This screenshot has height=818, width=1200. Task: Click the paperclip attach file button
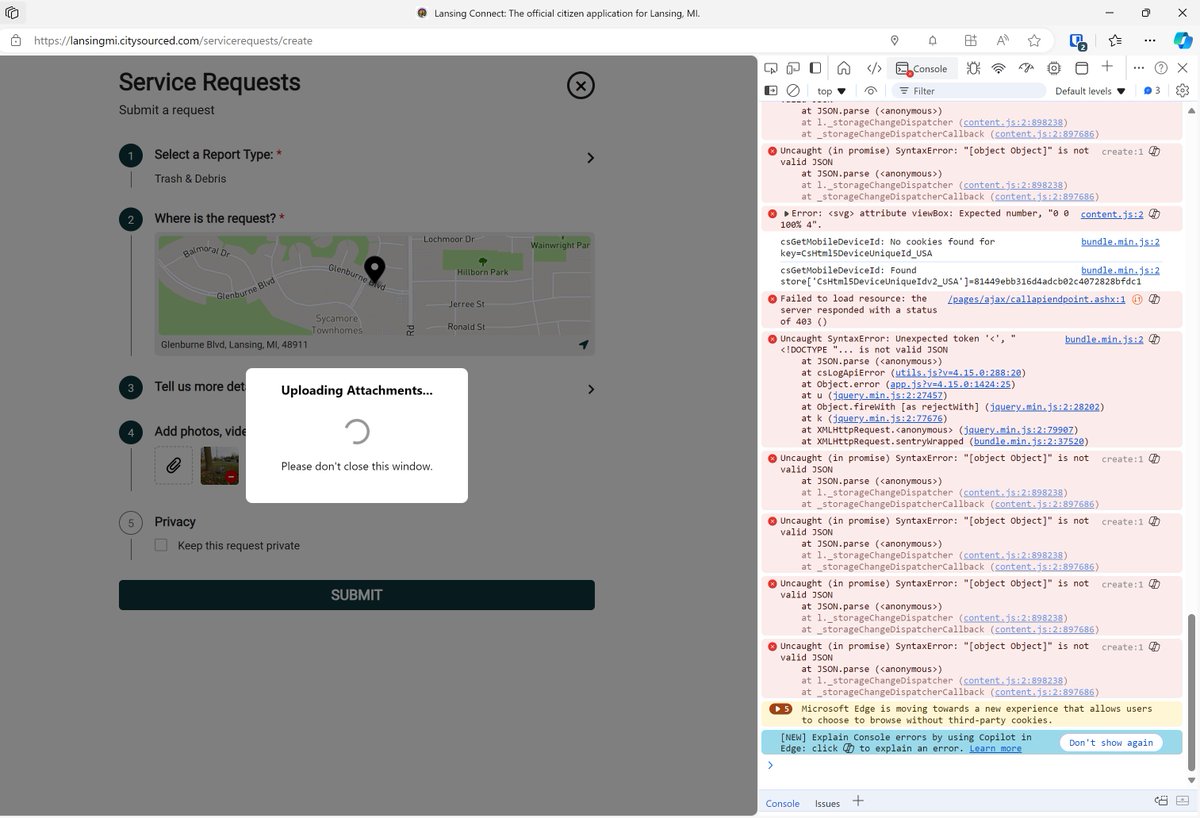(x=173, y=465)
